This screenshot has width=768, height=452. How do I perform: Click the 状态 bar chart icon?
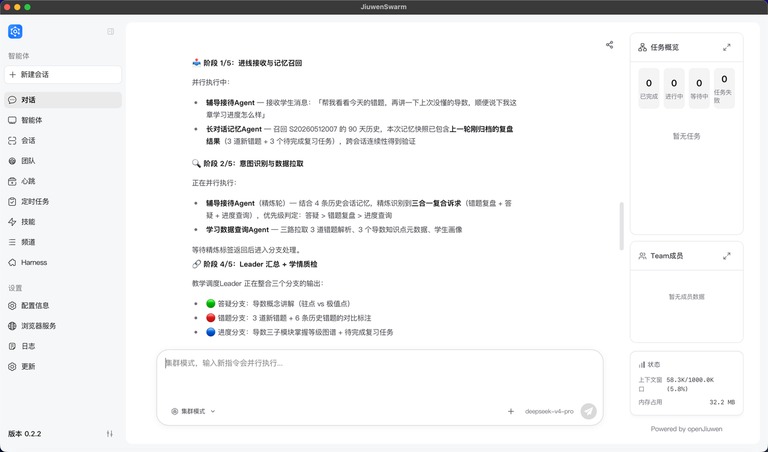(x=642, y=365)
